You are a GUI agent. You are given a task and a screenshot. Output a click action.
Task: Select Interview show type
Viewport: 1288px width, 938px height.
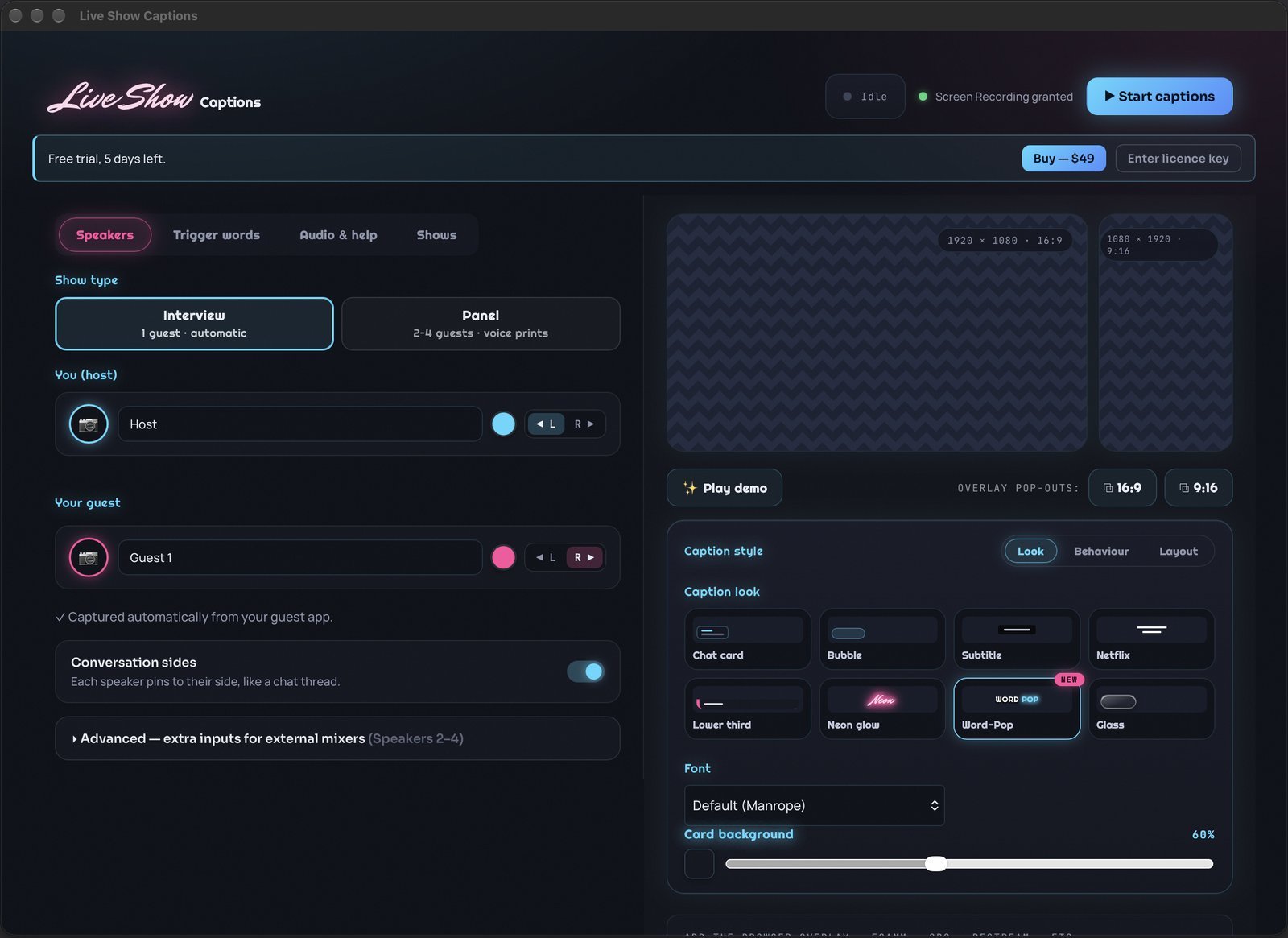coord(194,324)
